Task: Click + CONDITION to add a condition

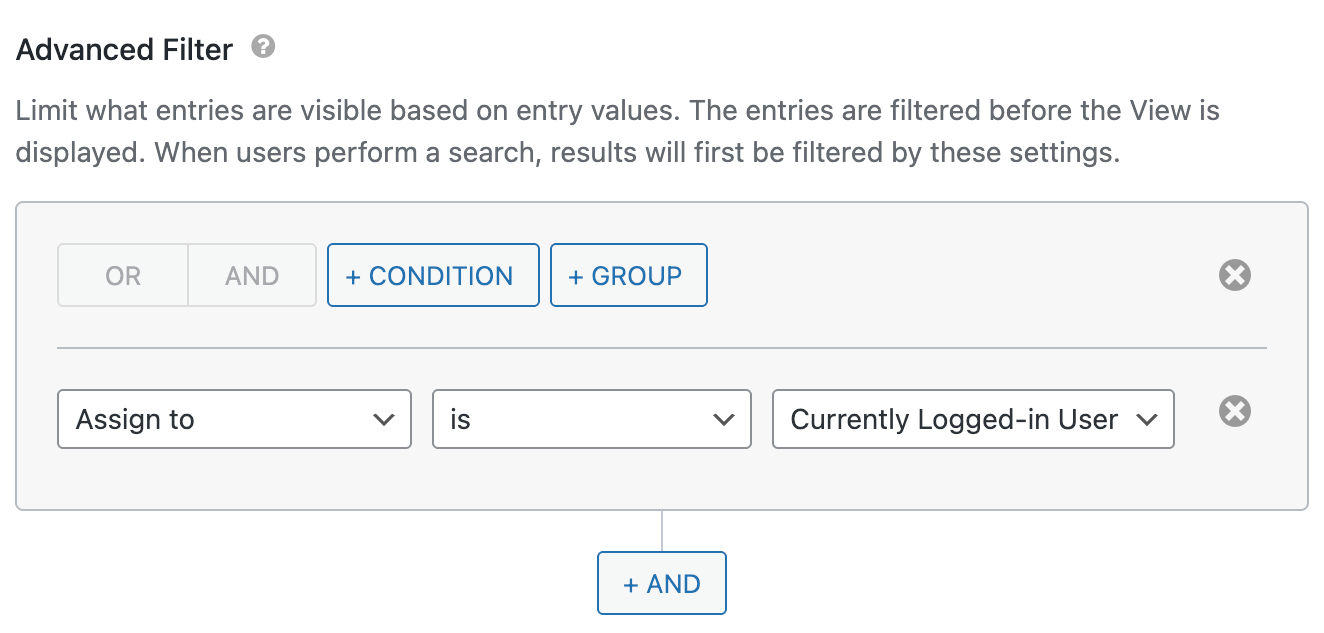Action: 433,275
